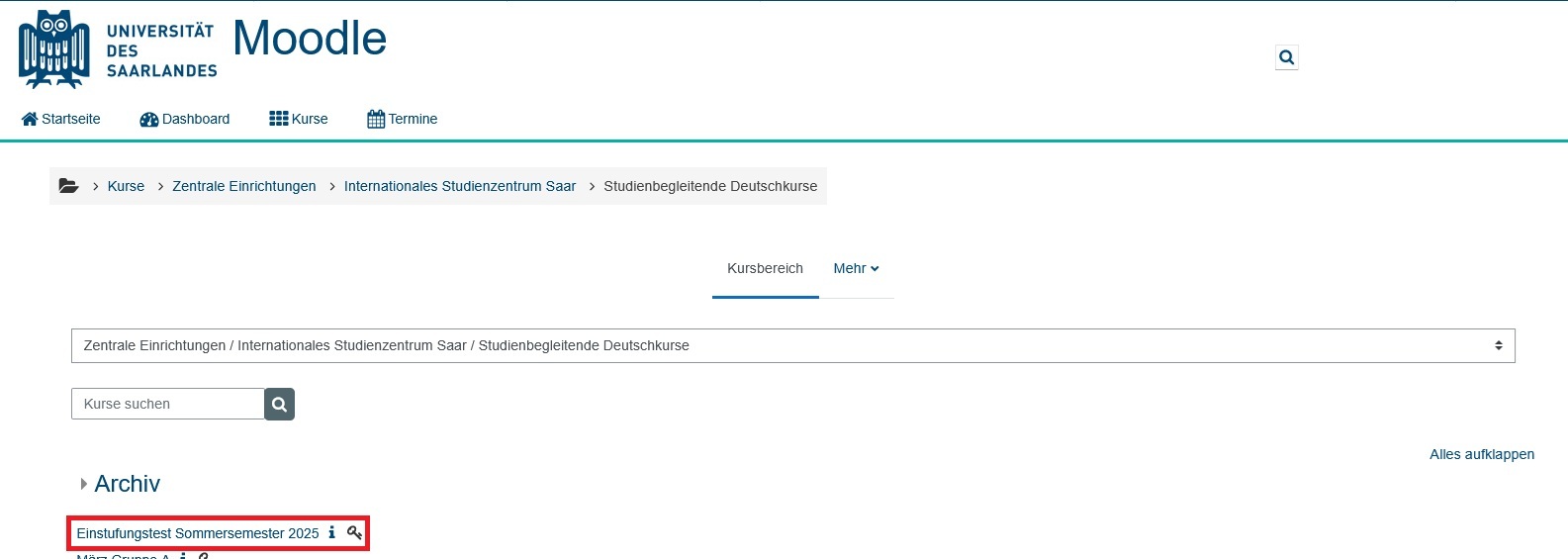Open the Termine navigation item
Image resolution: width=1568 pixels, height=559 pixels.
coord(413,119)
